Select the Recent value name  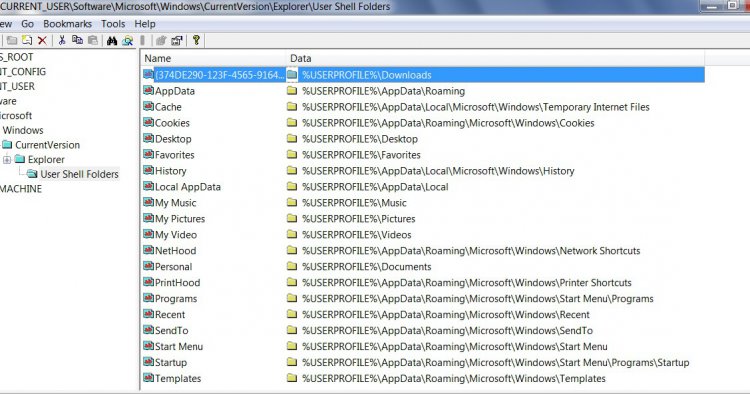click(x=170, y=315)
